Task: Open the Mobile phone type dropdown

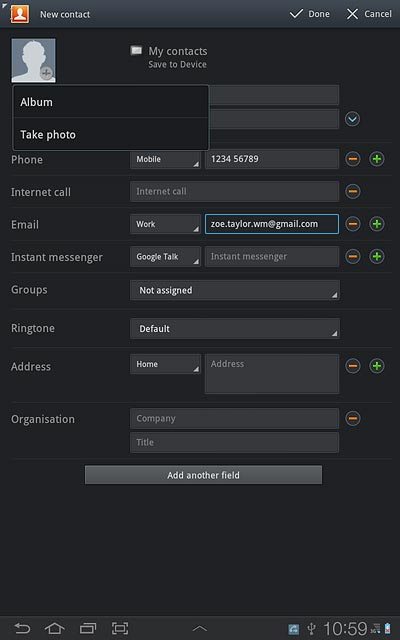Action: [165, 159]
